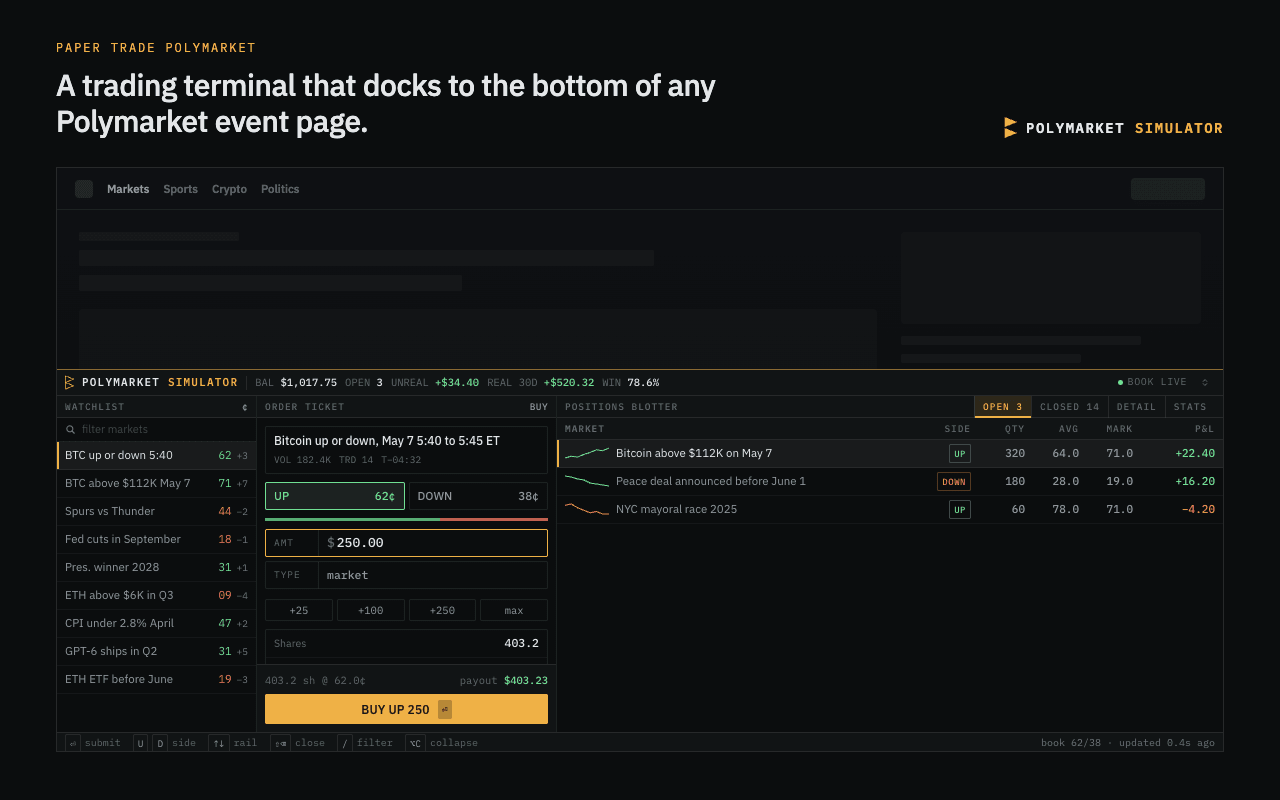Click the cents unit icon in the Watchlist header
The width and height of the screenshot is (1280, 800).
(245, 407)
